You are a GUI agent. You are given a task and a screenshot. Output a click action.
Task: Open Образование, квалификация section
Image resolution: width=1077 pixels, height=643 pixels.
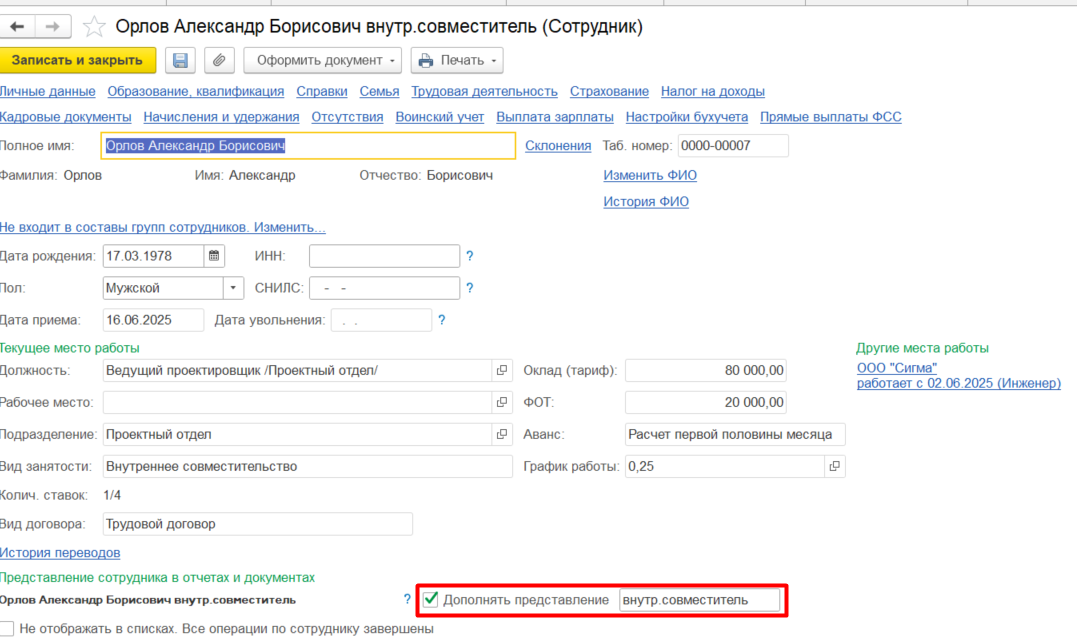click(196, 91)
